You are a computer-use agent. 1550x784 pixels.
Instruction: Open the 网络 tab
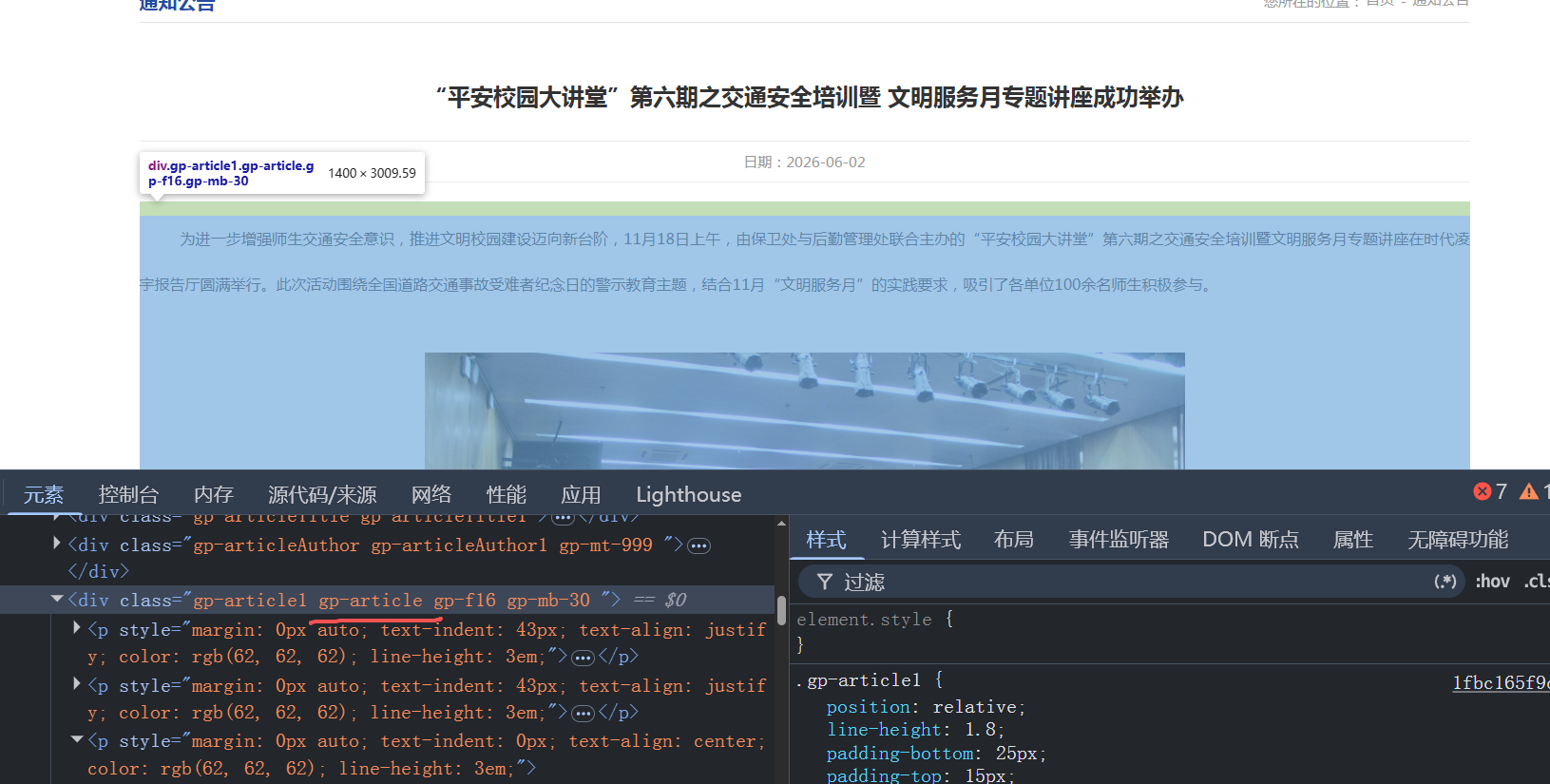coord(431,494)
